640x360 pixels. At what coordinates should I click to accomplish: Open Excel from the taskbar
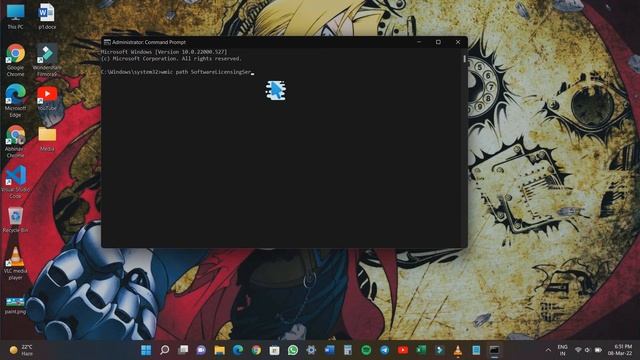(x=421, y=350)
